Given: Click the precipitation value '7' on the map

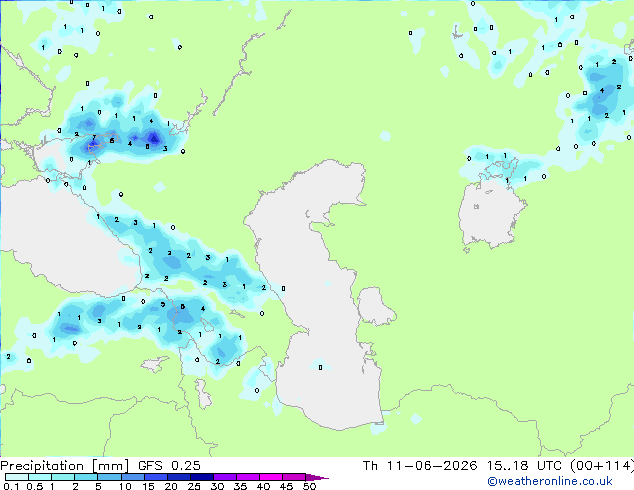Looking at the screenshot, I should [94, 137].
